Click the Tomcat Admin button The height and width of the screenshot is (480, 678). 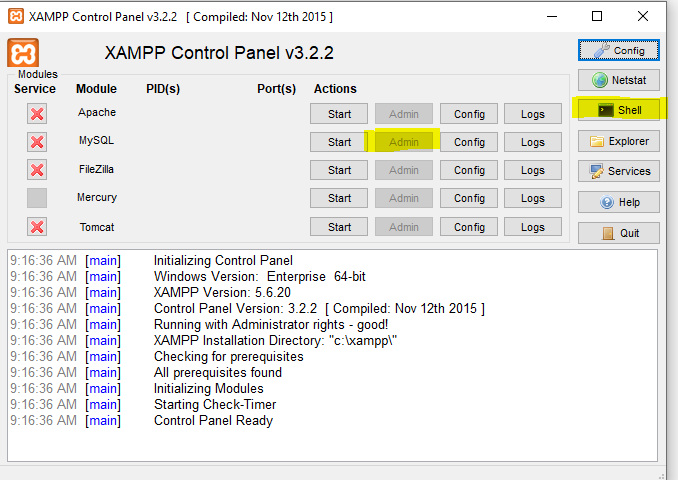tap(404, 227)
